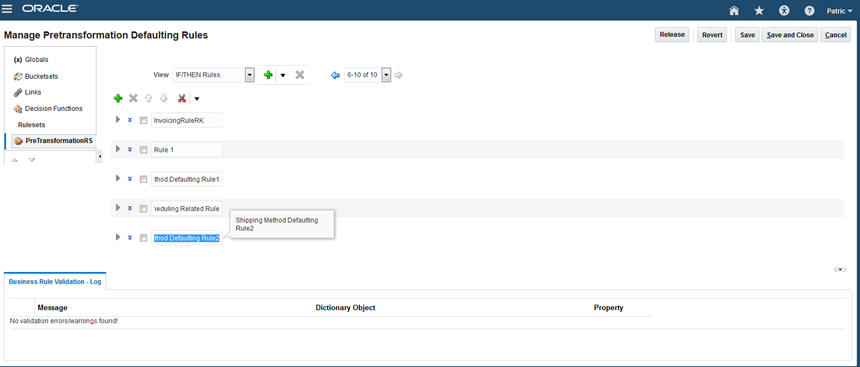Screen dimensions: 860x367
Task: Go to previous rules page arrow
Action: click(x=335, y=75)
